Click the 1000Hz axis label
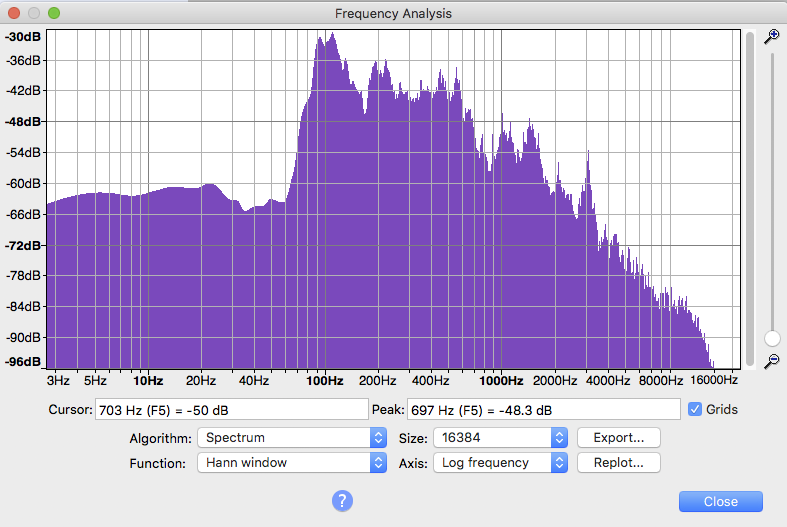This screenshot has width=787, height=527. [501, 381]
